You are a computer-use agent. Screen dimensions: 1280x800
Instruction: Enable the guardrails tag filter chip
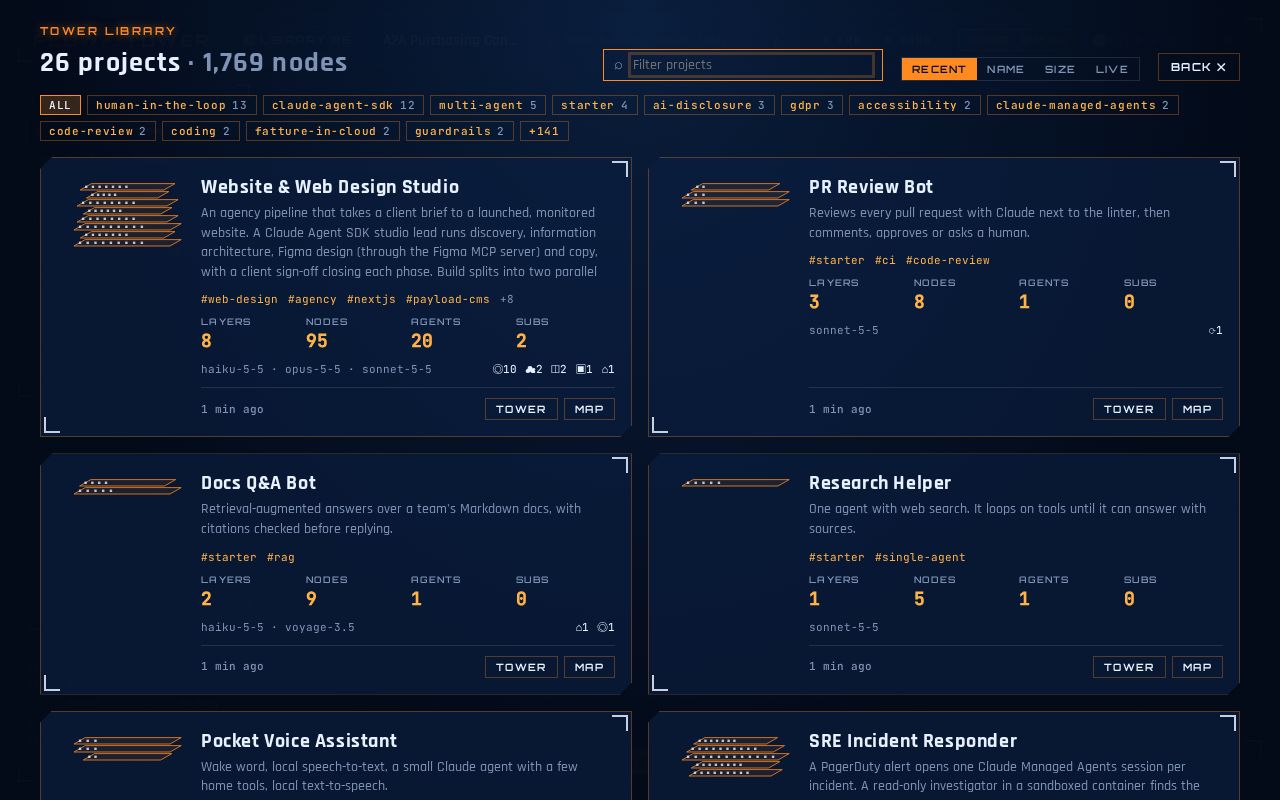click(460, 131)
